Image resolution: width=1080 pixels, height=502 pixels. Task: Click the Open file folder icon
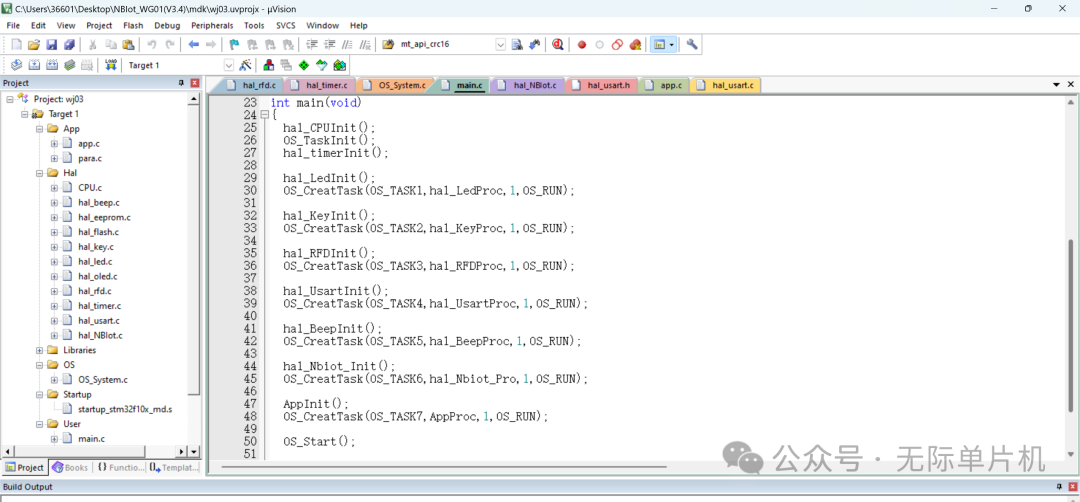(34, 45)
